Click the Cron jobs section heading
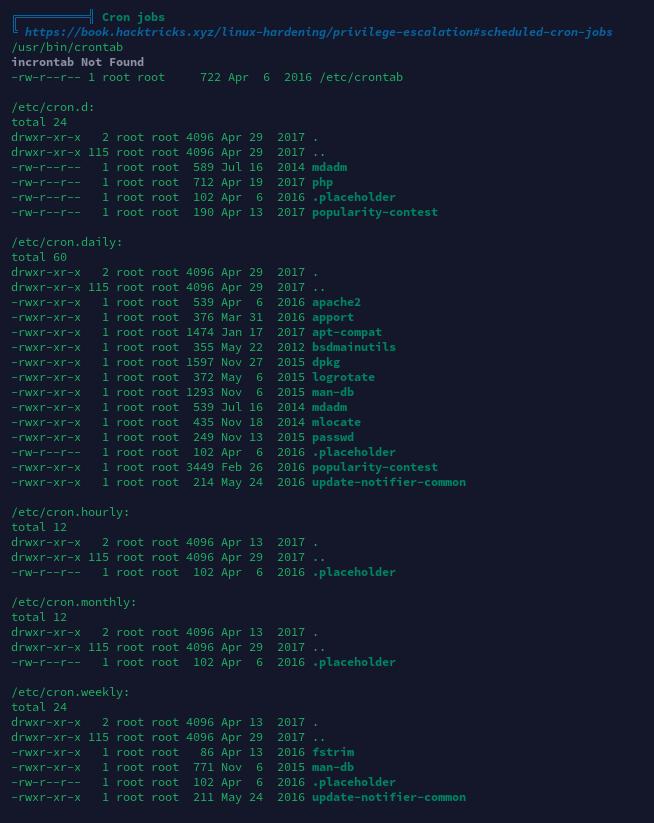This screenshot has height=823, width=654. [133, 17]
